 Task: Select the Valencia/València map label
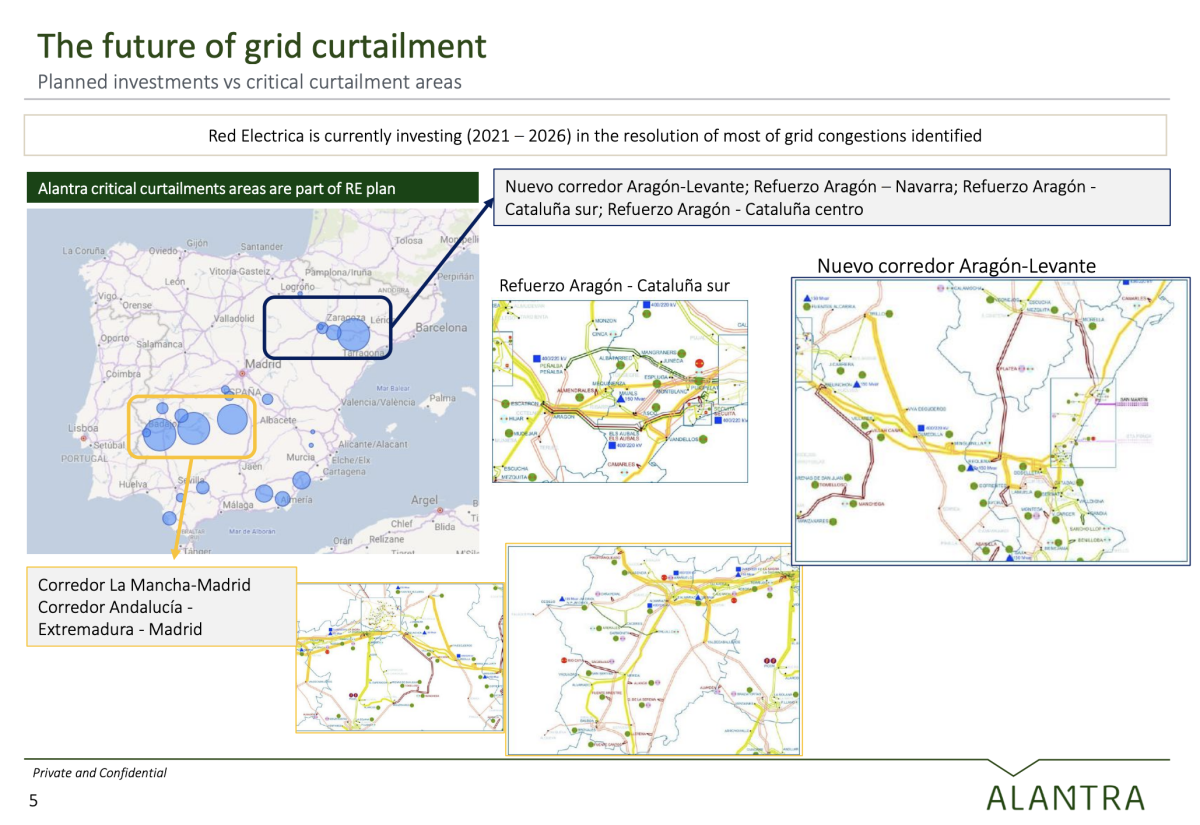pyautogui.click(x=378, y=401)
